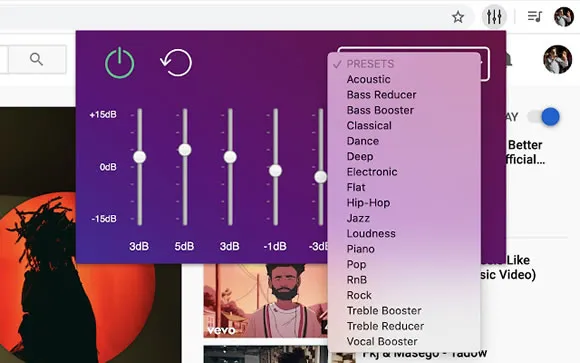Click the vevo animated video thumbnail

[x=265, y=300]
